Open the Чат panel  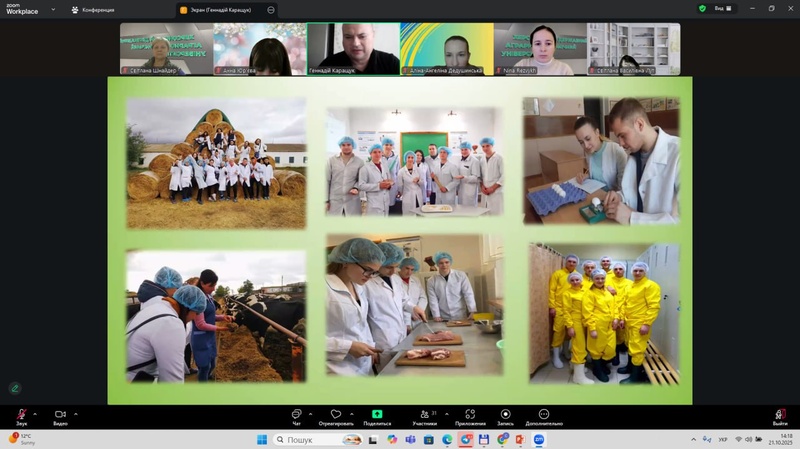tap(296, 414)
